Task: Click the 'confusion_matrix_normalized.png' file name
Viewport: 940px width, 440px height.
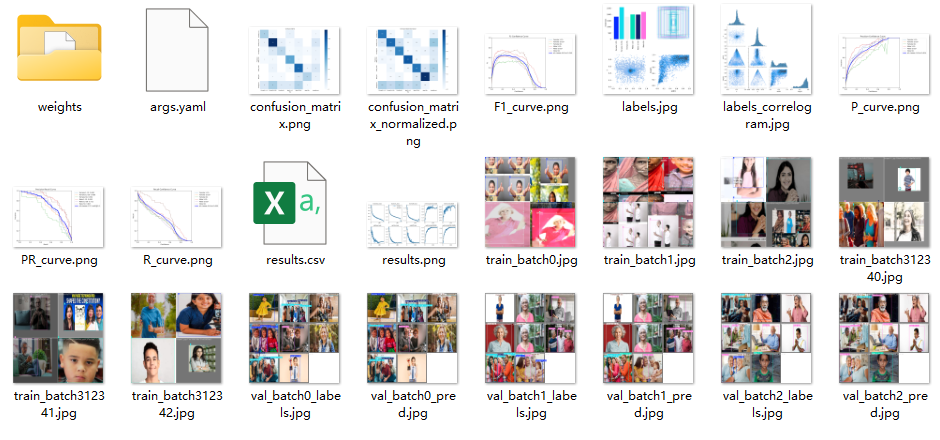Action: (x=412, y=124)
